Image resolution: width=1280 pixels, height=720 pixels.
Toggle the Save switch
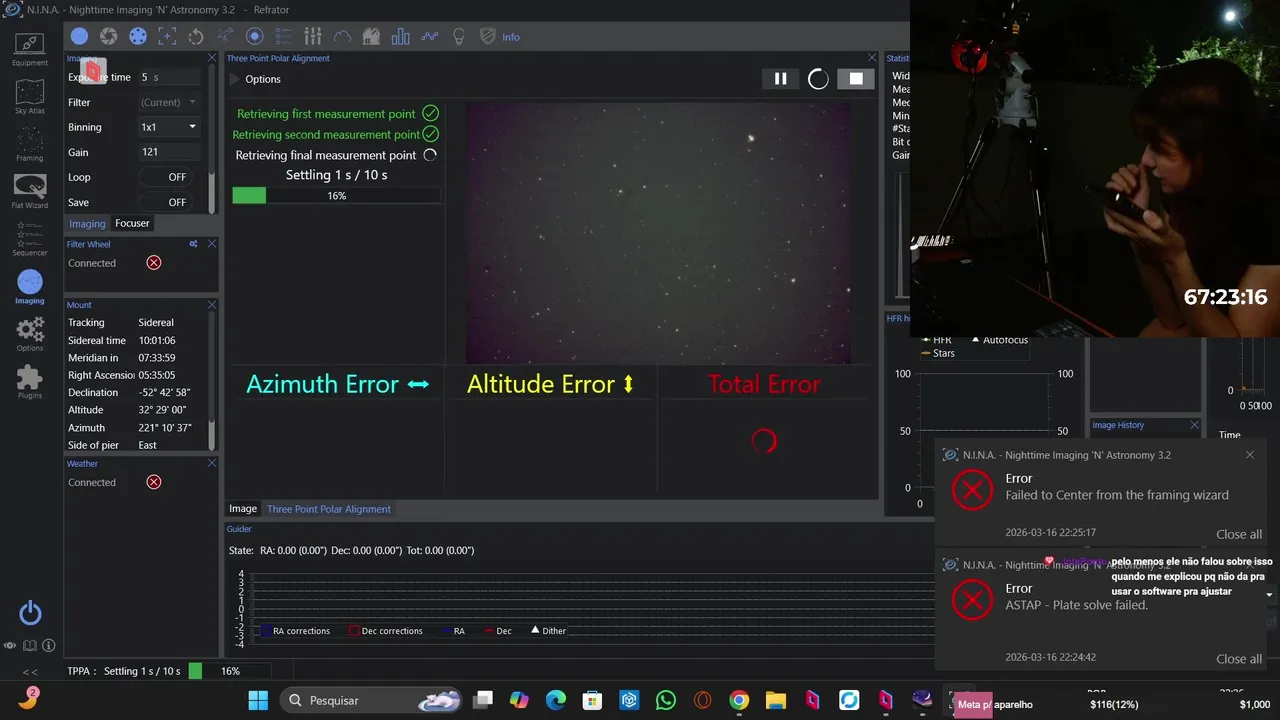coord(164,202)
